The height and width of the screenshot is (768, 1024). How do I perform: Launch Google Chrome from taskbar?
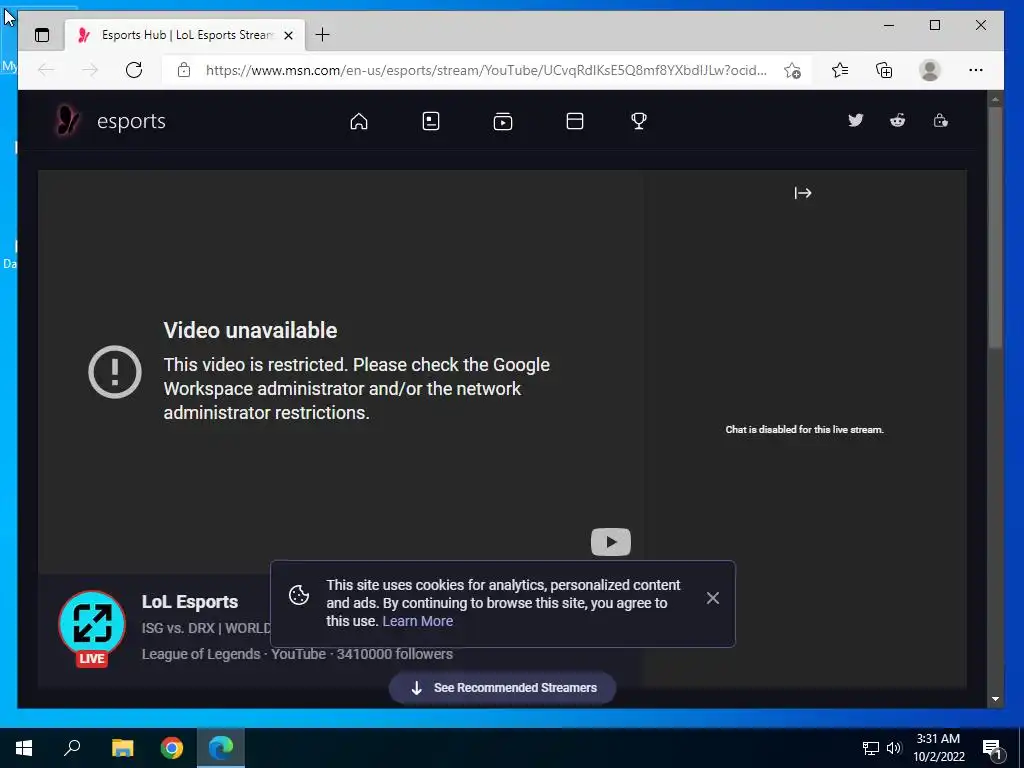(172, 748)
